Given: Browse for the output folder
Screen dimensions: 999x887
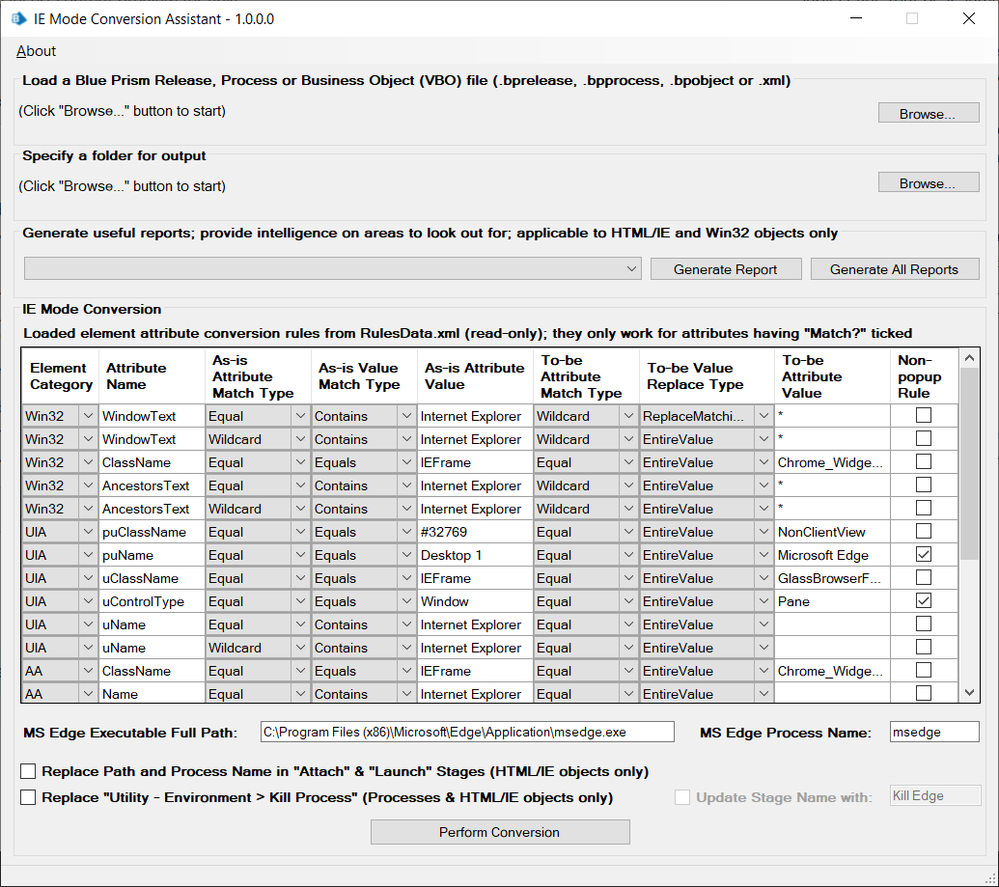Looking at the screenshot, I should pyautogui.click(x=928, y=183).
